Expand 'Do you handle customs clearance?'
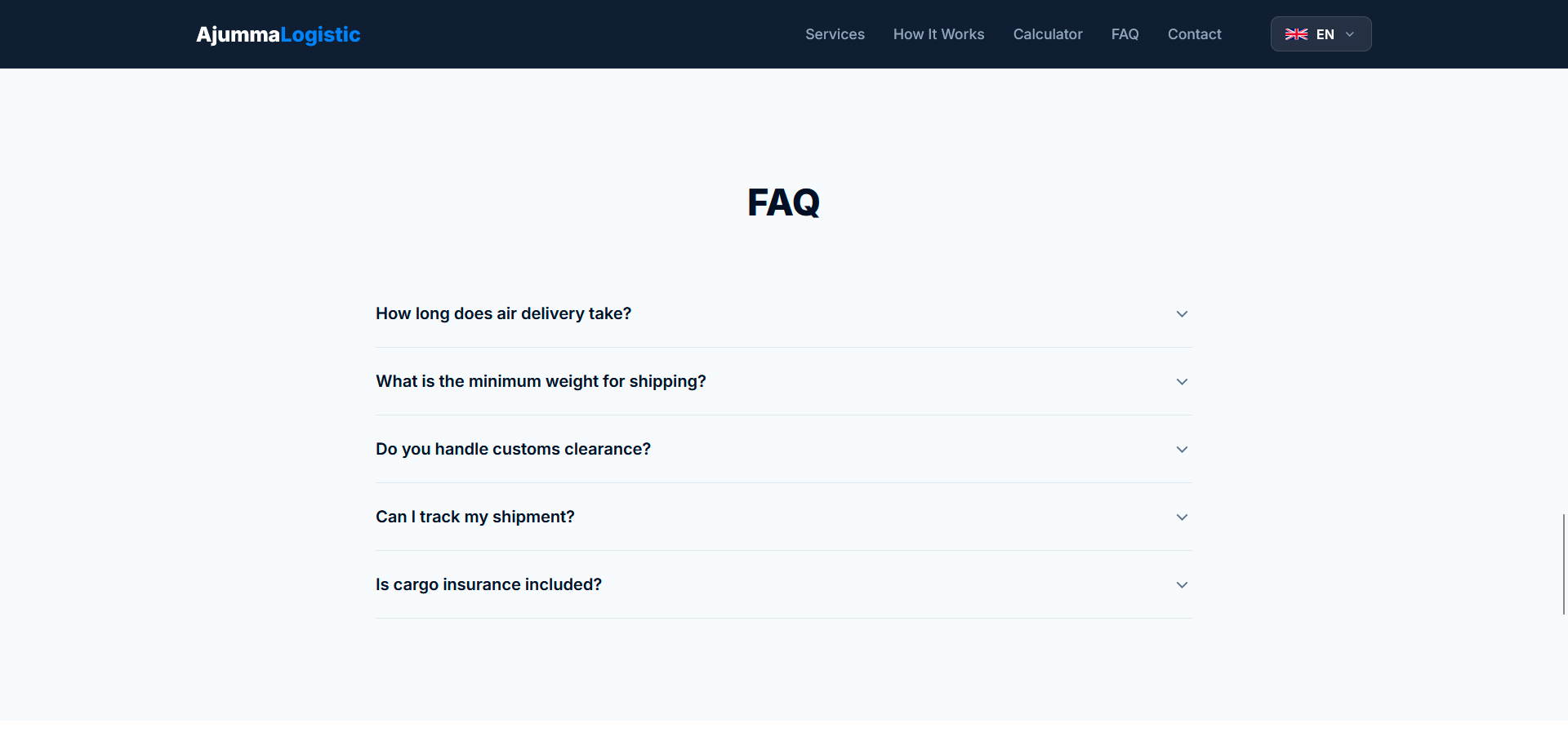Image resolution: width=1568 pixels, height=746 pixels. click(x=783, y=449)
